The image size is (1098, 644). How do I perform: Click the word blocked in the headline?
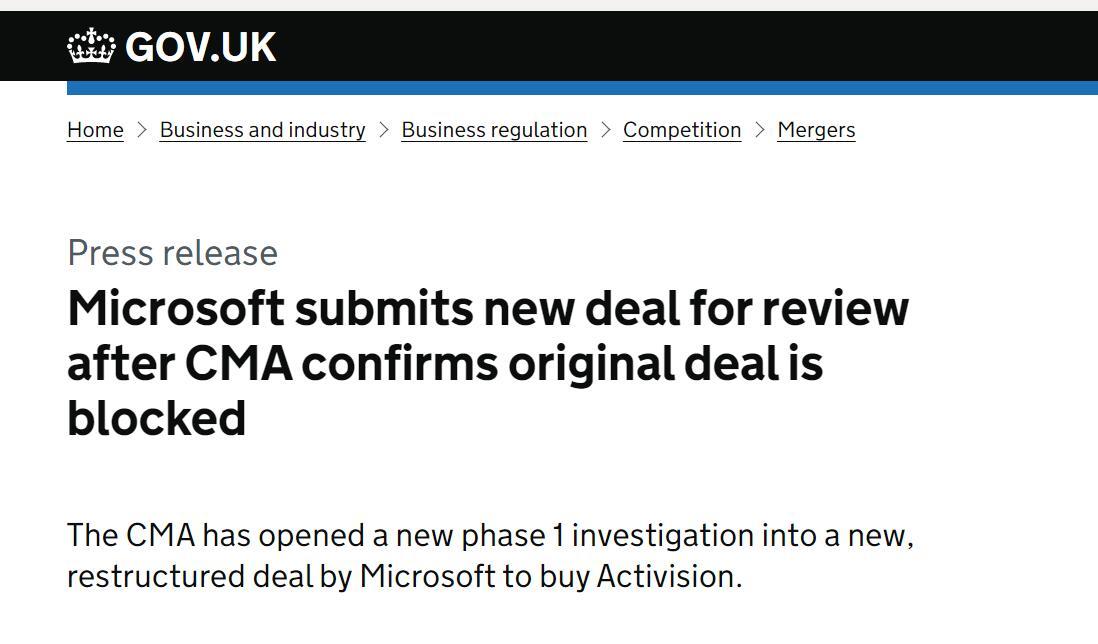tap(157, 419)
